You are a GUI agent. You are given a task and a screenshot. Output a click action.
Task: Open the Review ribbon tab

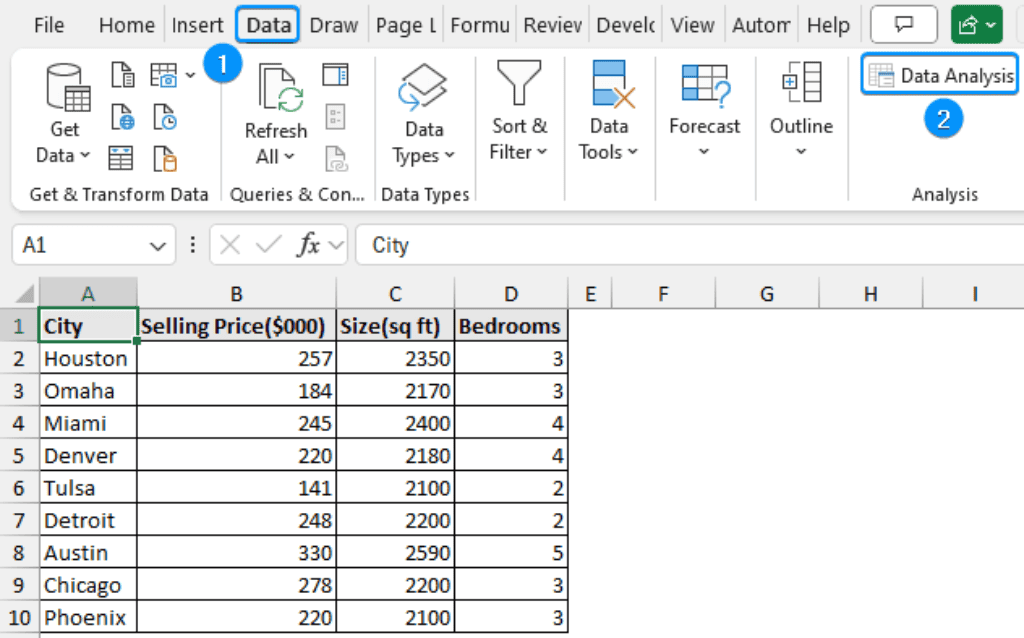click(552, 24)
